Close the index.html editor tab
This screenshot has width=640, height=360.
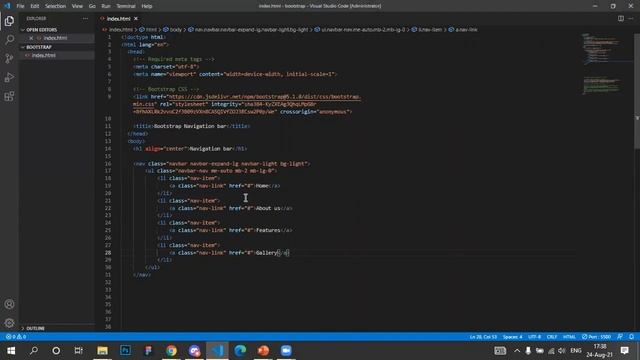[136, 18]
